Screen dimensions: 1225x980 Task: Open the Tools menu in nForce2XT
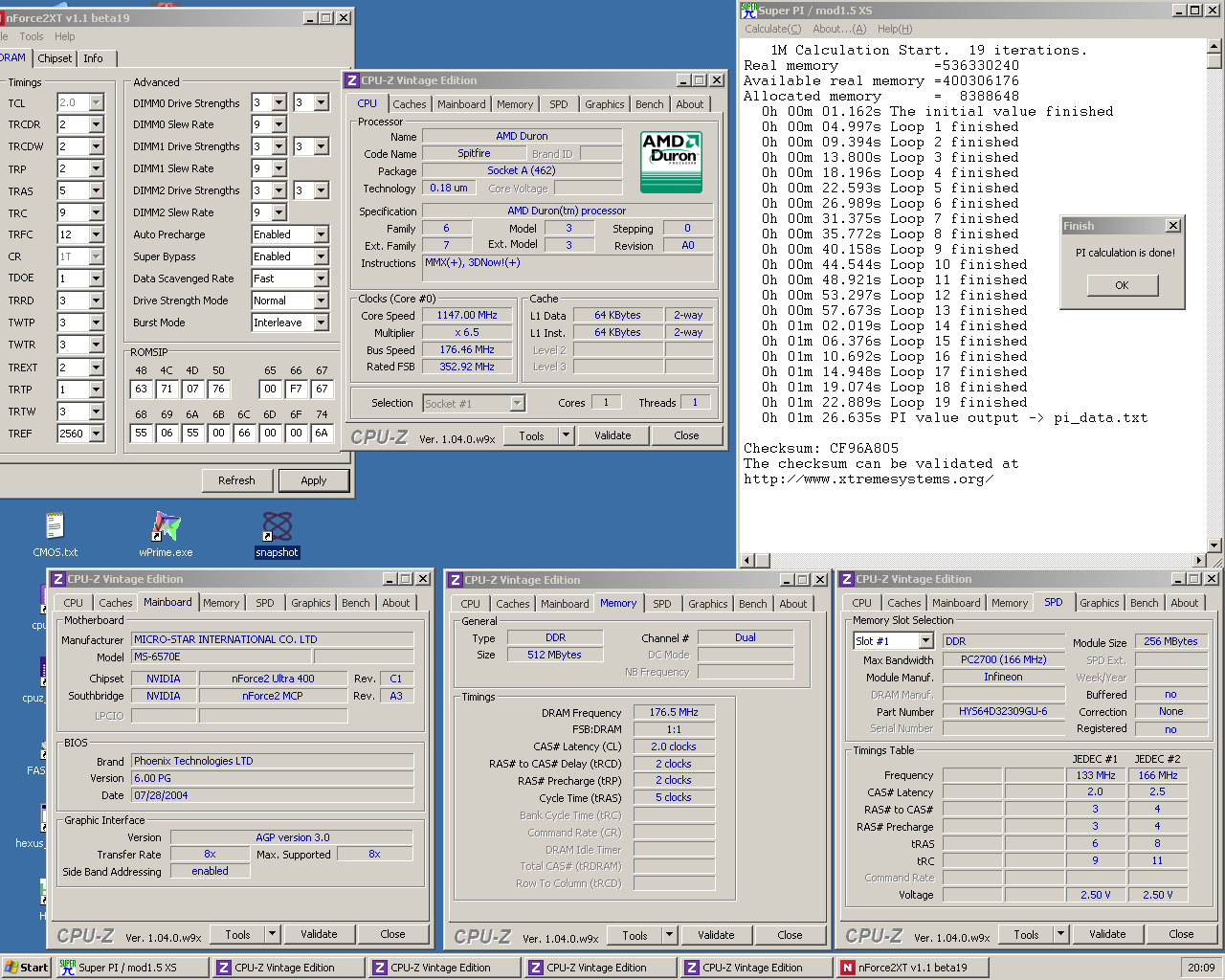[32, 36]
